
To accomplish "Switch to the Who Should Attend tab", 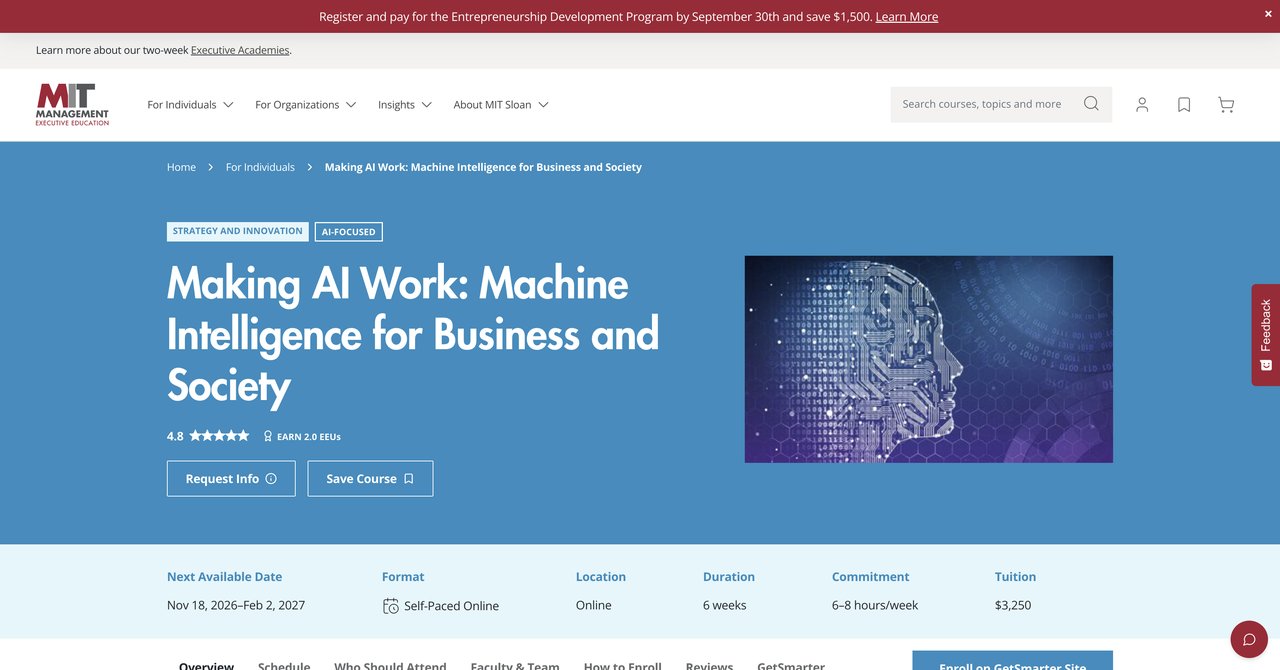I will click(x=390, y=666).
